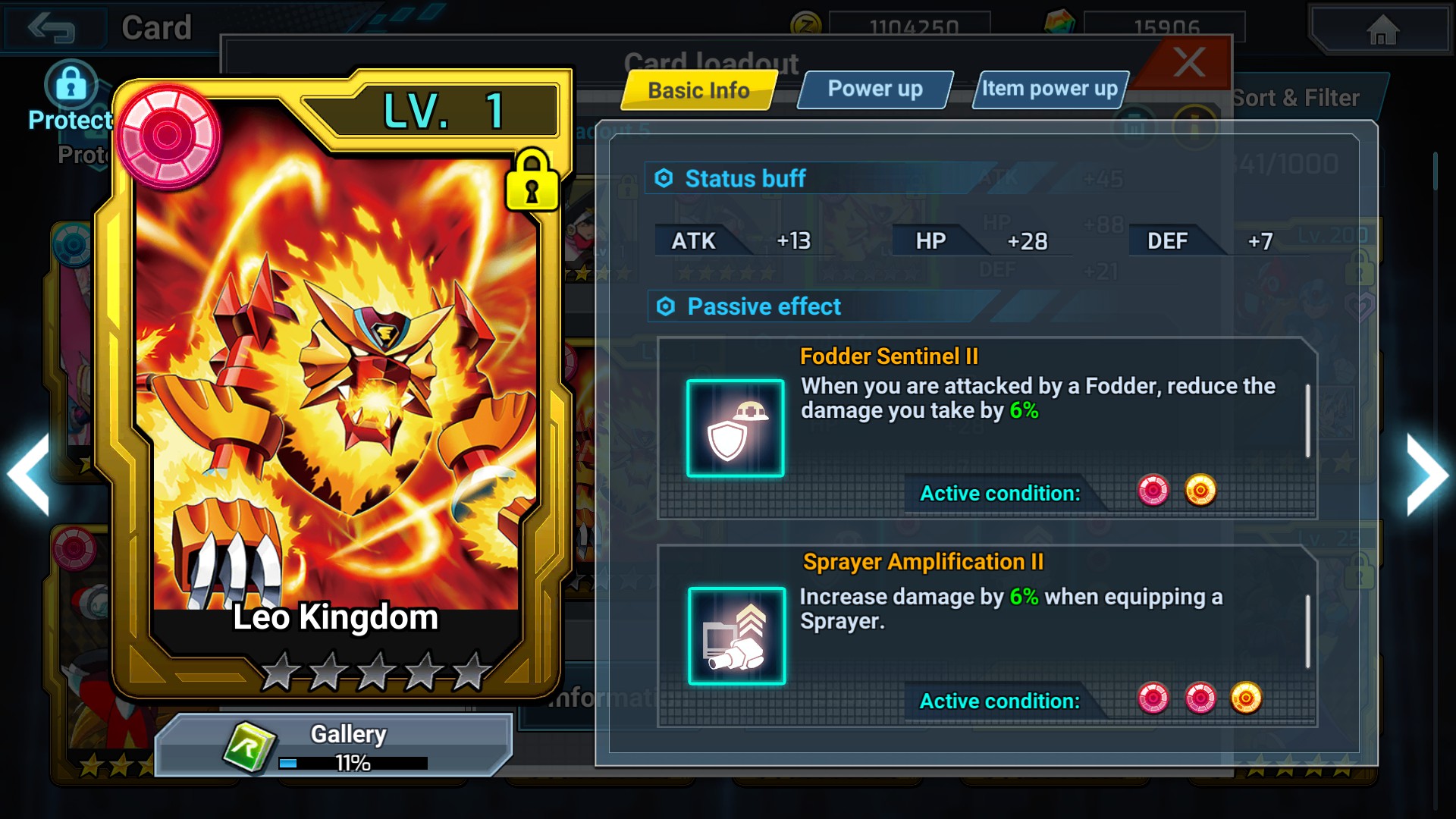1456x819 pixels.
Task: Open the Fodder Sentinel II skill icon
Action: pyautogui.click(x=735, y=428)
